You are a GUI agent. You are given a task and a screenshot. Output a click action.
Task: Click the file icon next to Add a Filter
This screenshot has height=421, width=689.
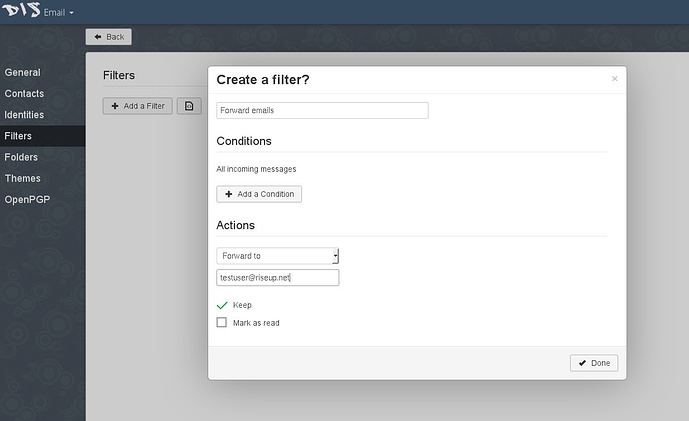pyautogui.click(x=189, y=106)
